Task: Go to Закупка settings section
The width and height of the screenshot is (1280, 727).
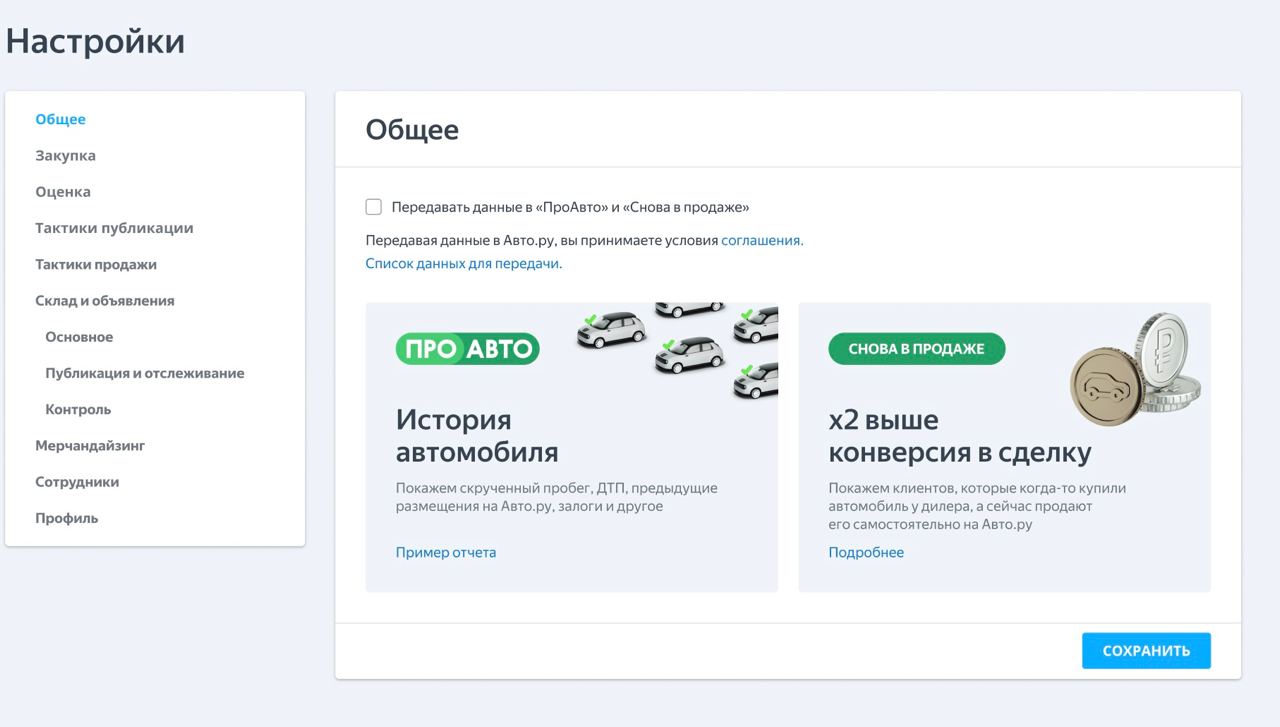Action: click(x=65, y=155)
